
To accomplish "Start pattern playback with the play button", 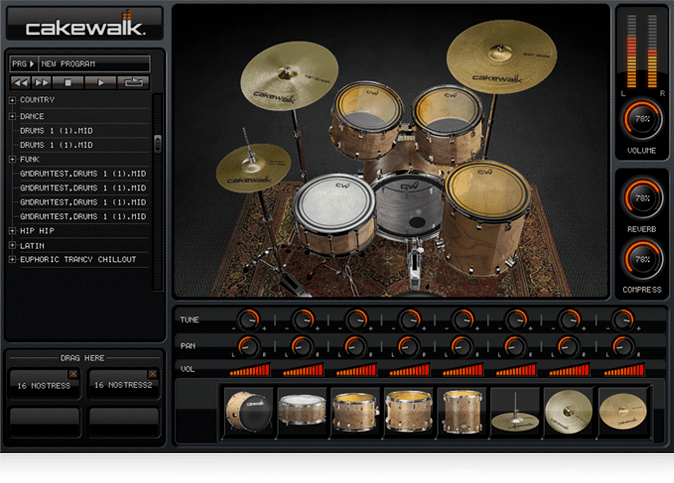I will pyautogui.click(x=100, y=83).
